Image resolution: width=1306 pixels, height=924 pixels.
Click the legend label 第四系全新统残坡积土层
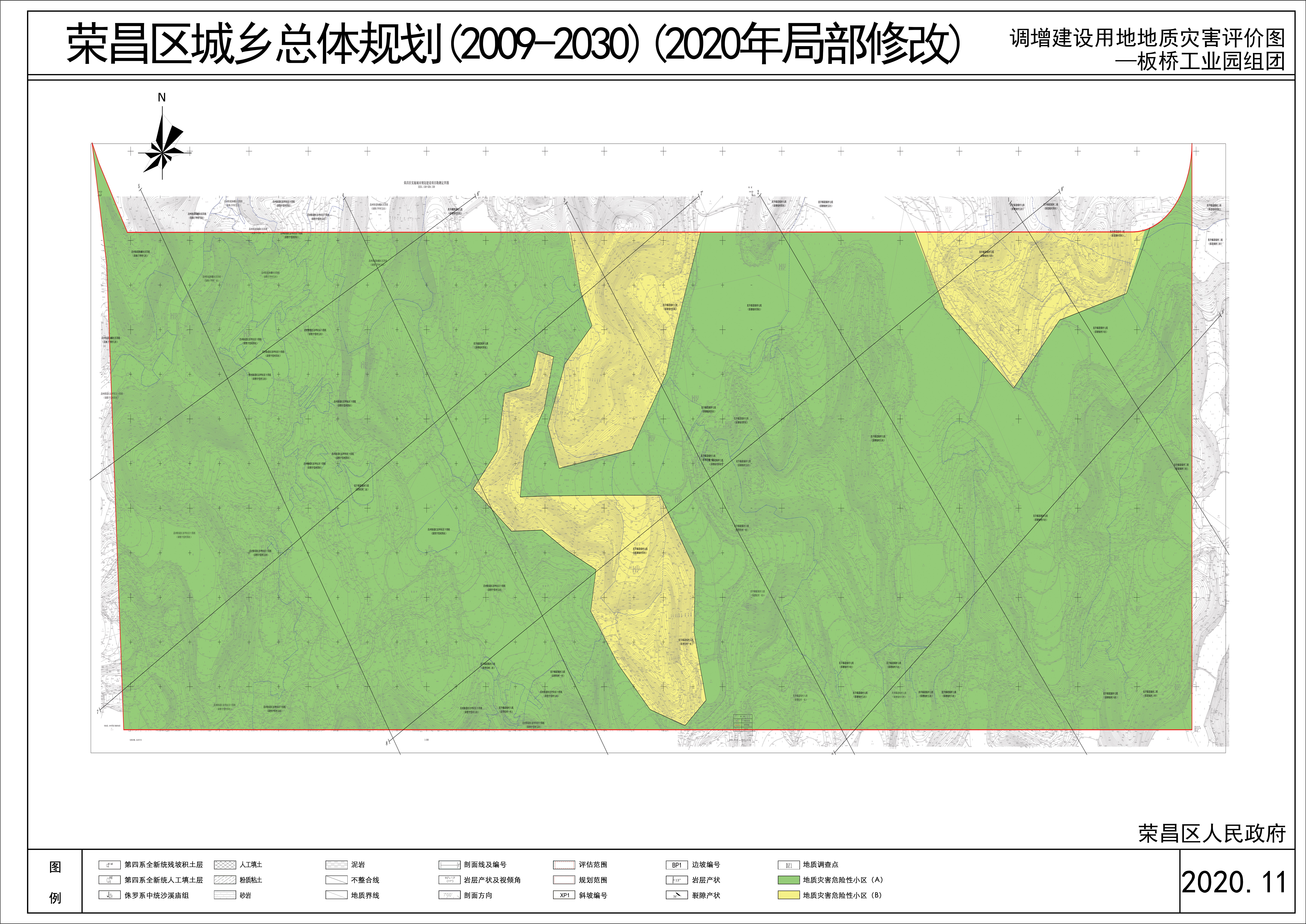[x=164, y=865]
